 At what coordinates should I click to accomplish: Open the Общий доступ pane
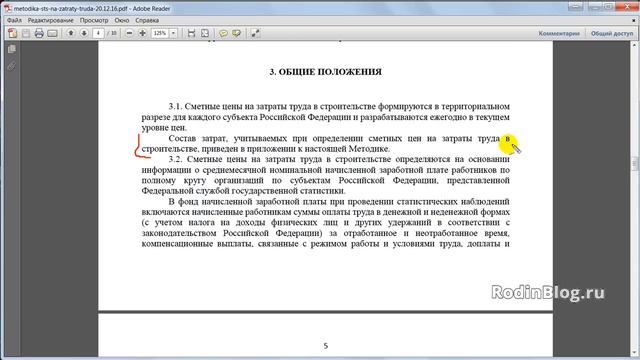pyautogui.click(x=612, y=33)
